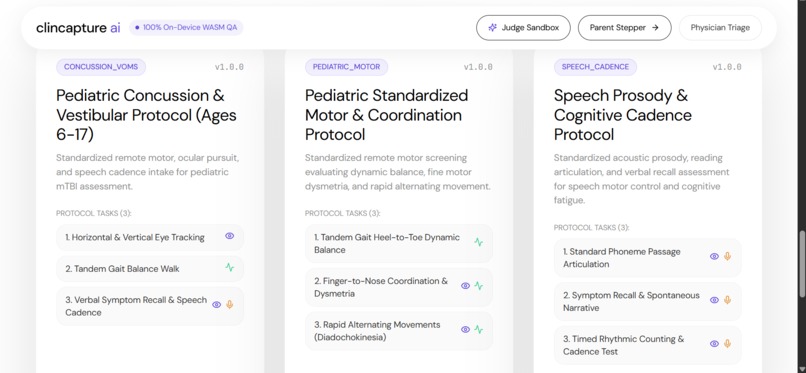
Task: Click the eye icon on Finger-to-Nose Coordination row
Action: click(x=465, y=286)
